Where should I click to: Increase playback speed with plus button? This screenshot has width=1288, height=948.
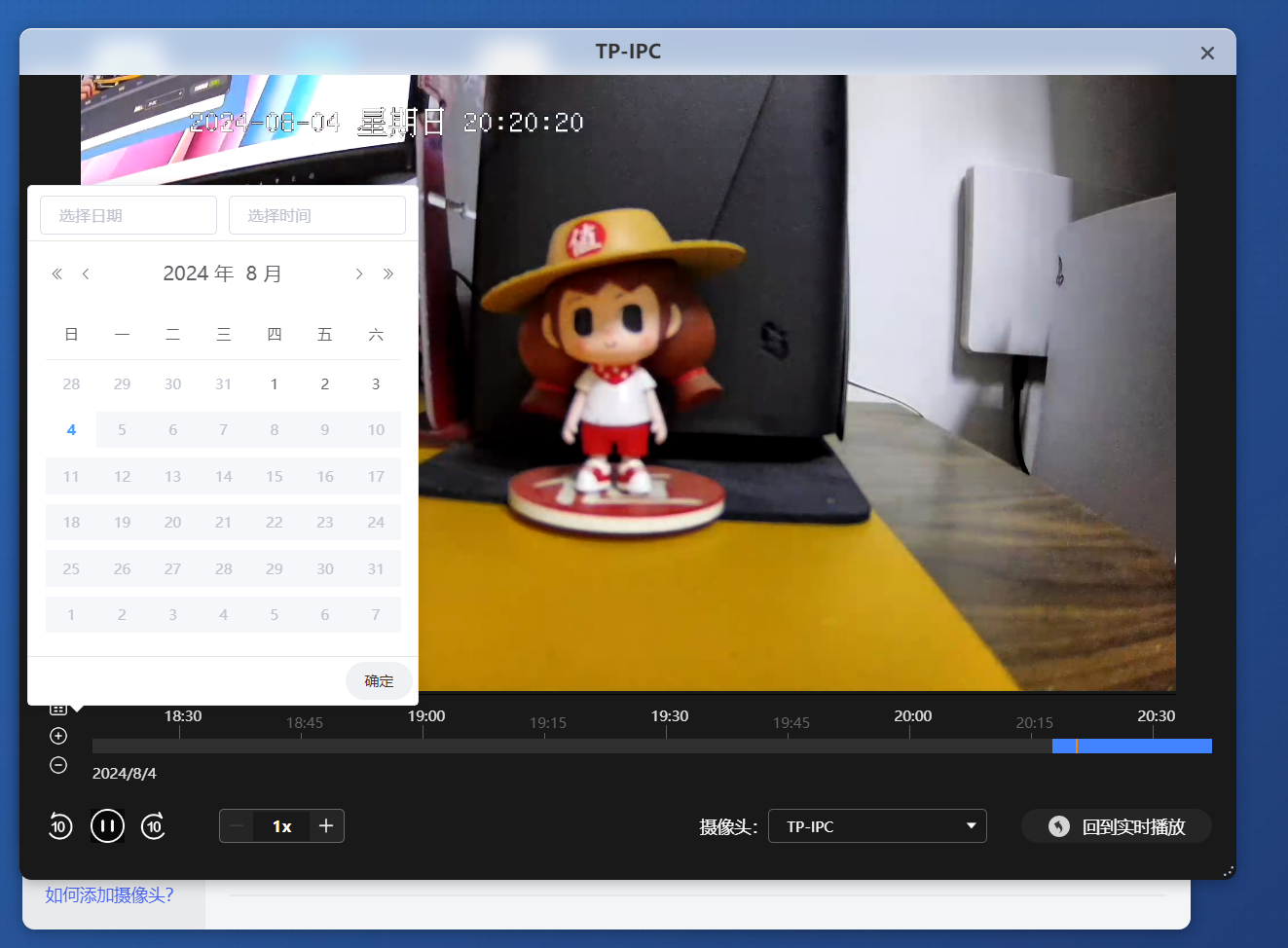tap(326, 826)
